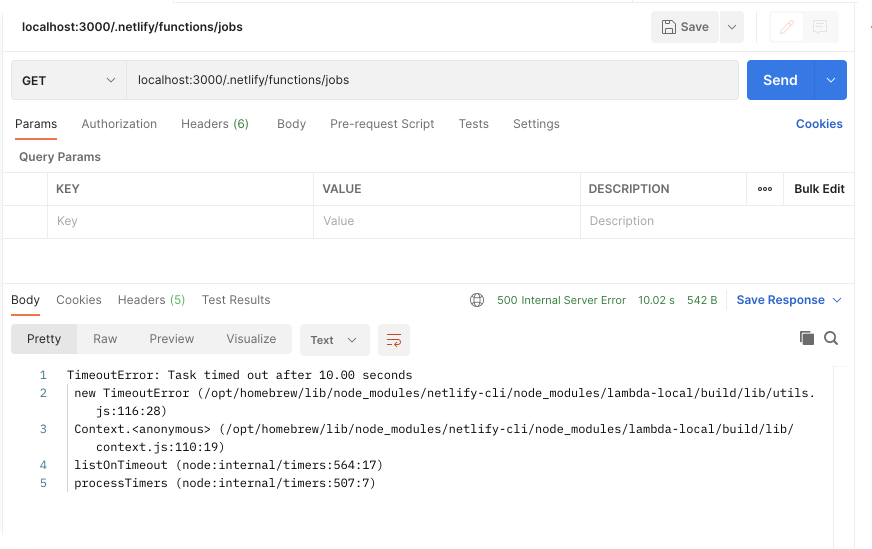Toggle the line wrap icon
Image resolution: width=872 pixels, height=549 pixels.
pos(394,340)
